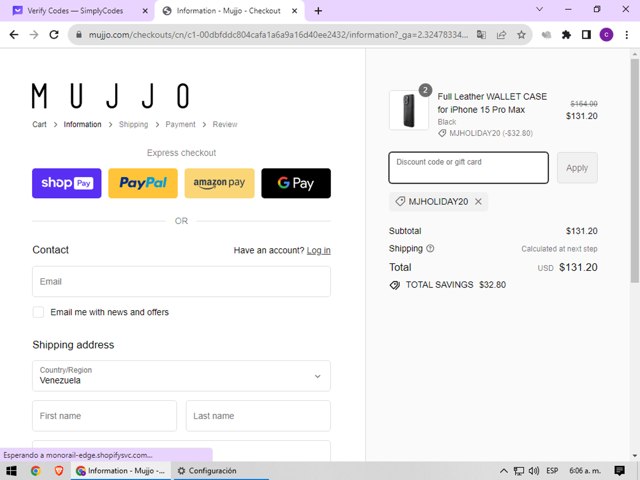Bookmark this page with the star icon
640x480 pixels.
click(x=521, y=35)
